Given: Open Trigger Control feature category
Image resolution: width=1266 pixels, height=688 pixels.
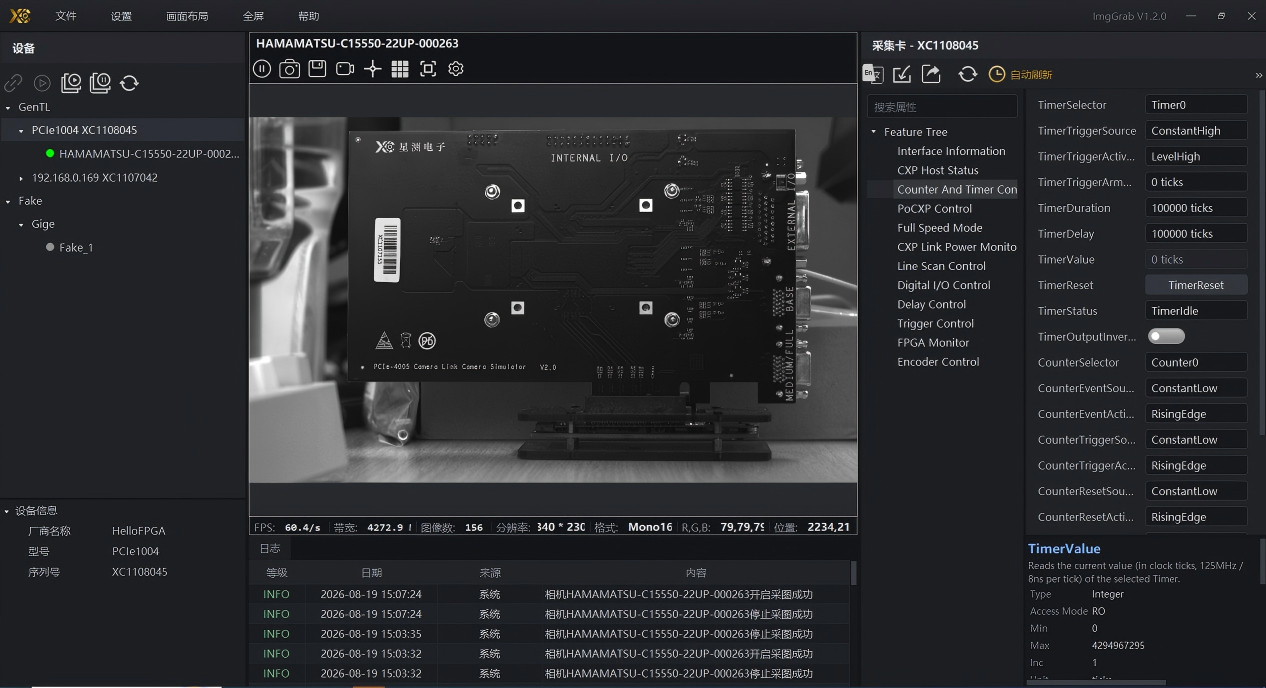Looking at the screenshot, I should [935, 324].
